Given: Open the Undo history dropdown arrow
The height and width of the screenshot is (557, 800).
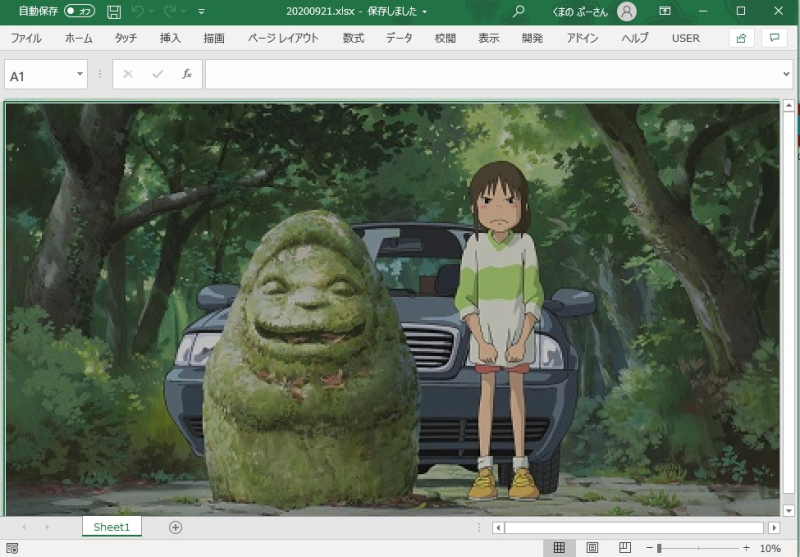Looking at the screenshot, I should (152, 11).
